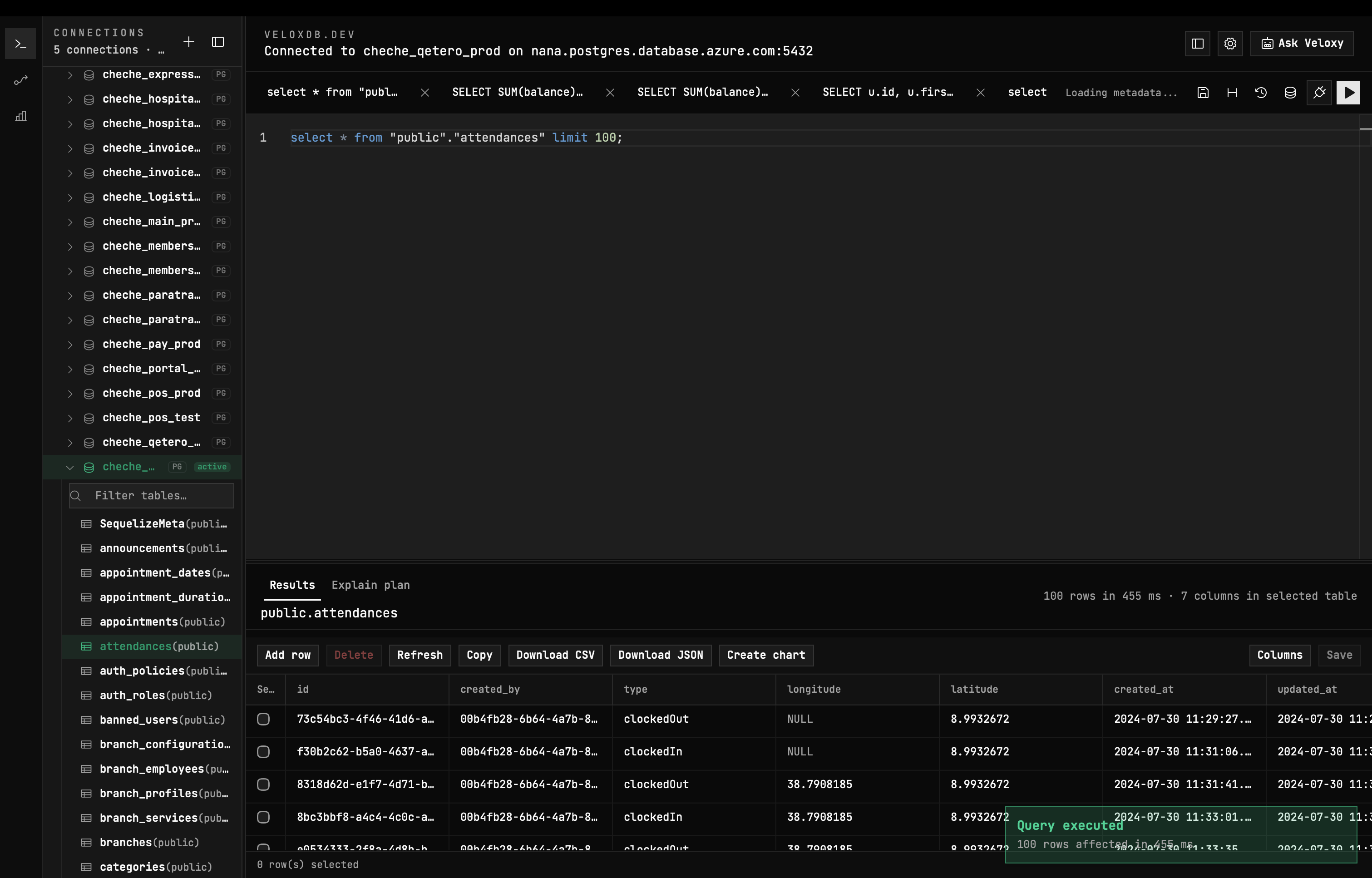Click the Filter tables input field
The image size is (1372, 878).
point(151,496)
